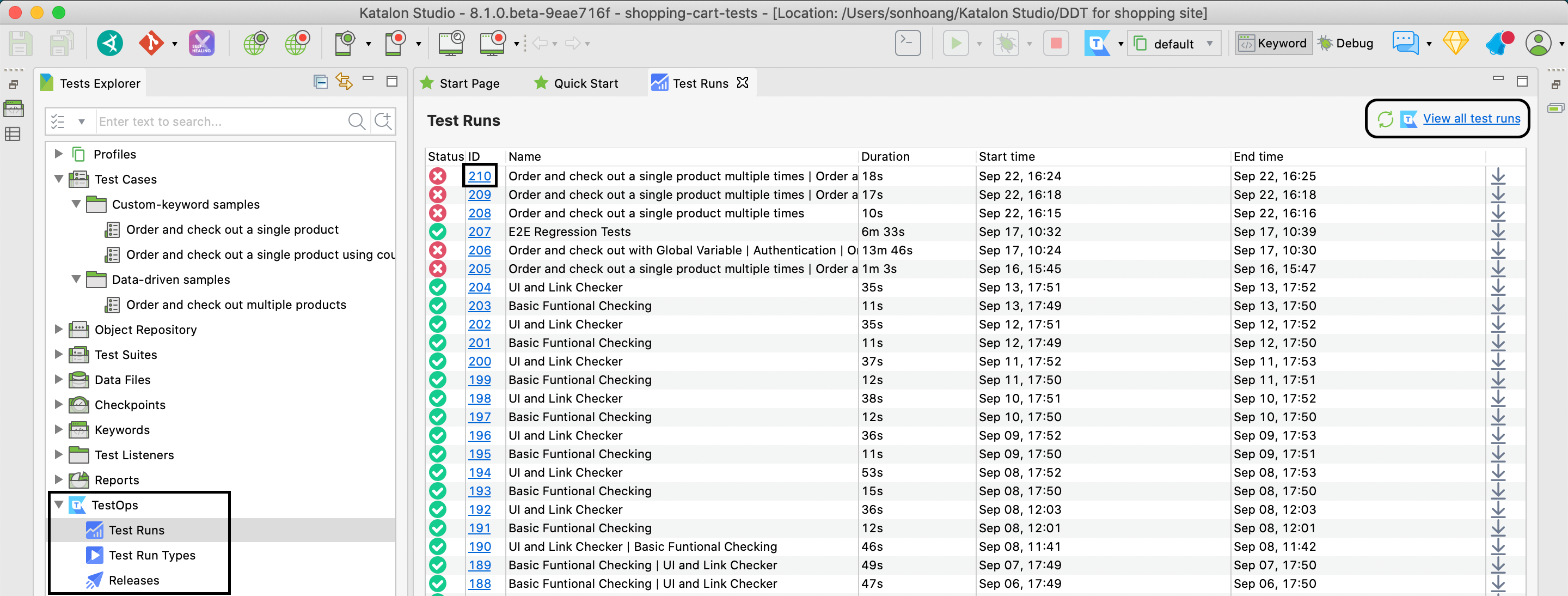Click the yellow diamond premium icon
The width and height of the screenshot is (1568, 596).
1455,43
